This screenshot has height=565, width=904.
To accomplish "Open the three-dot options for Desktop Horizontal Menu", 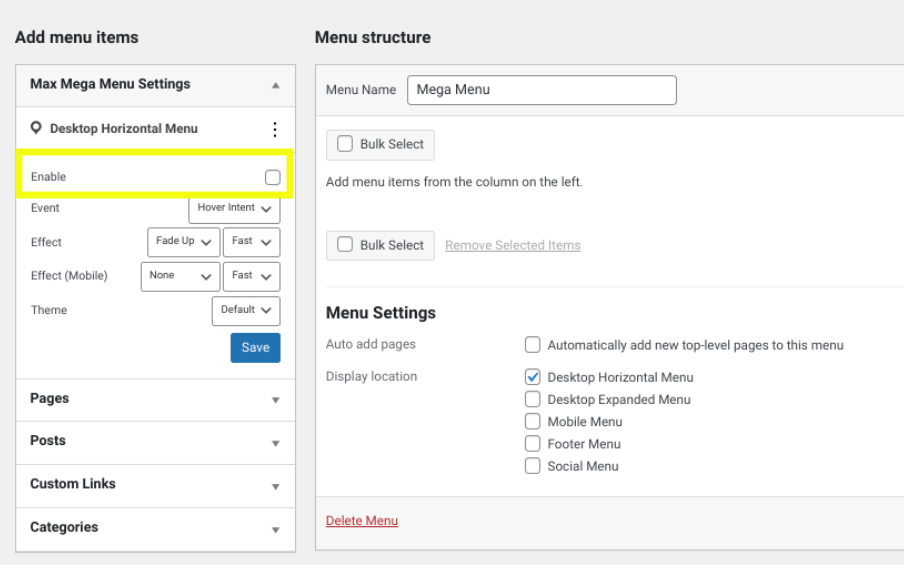I will coord(275,129).
